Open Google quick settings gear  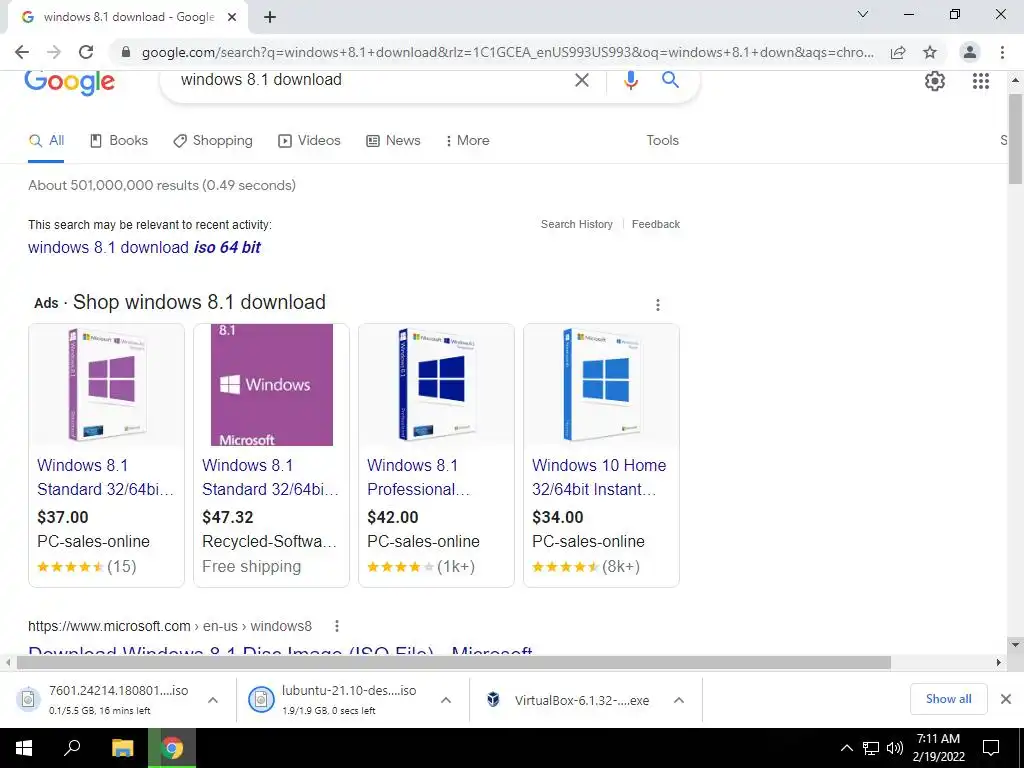point(935,81)
